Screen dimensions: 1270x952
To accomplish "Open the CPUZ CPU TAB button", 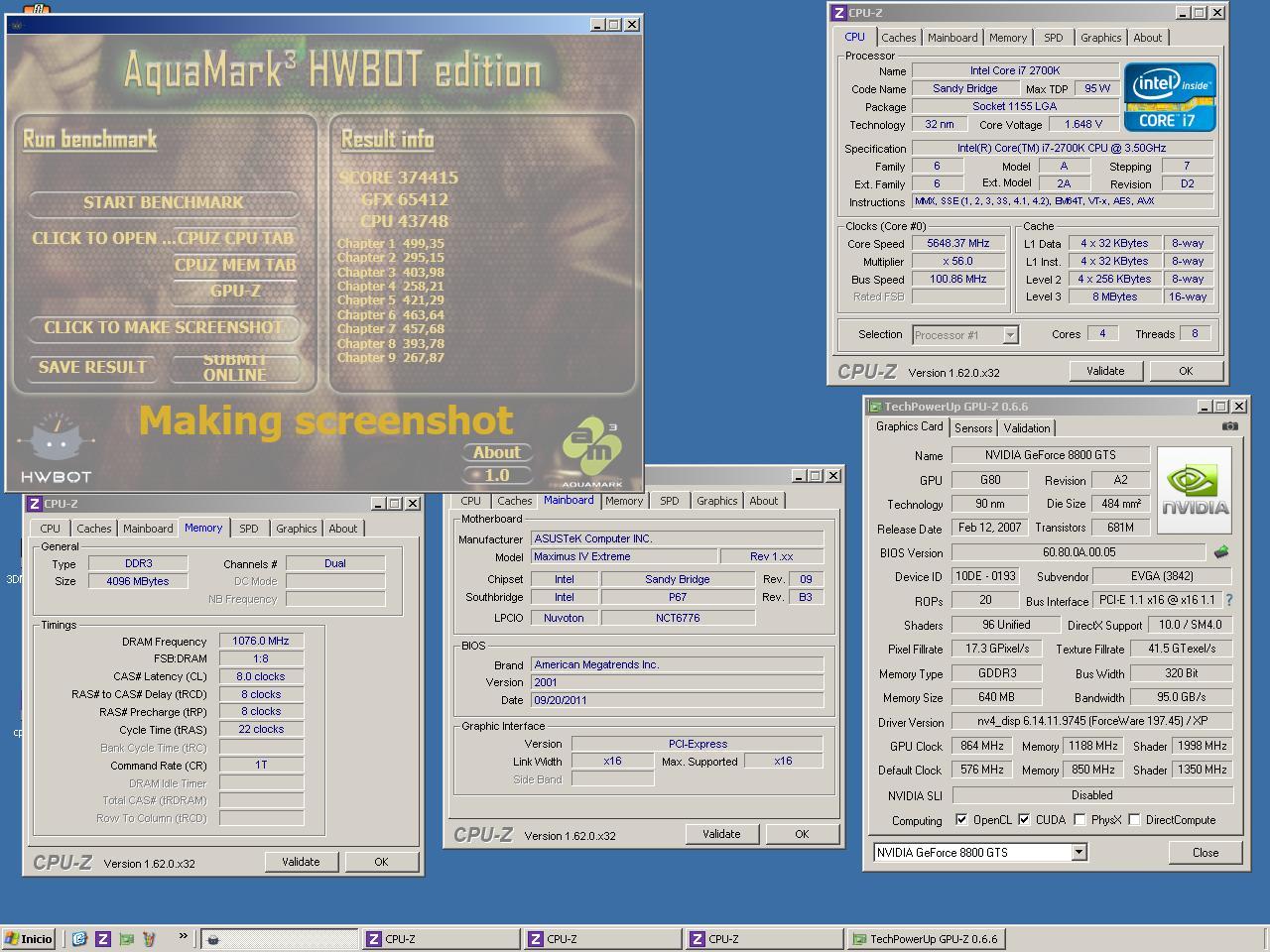I will [x=234, y=238].
